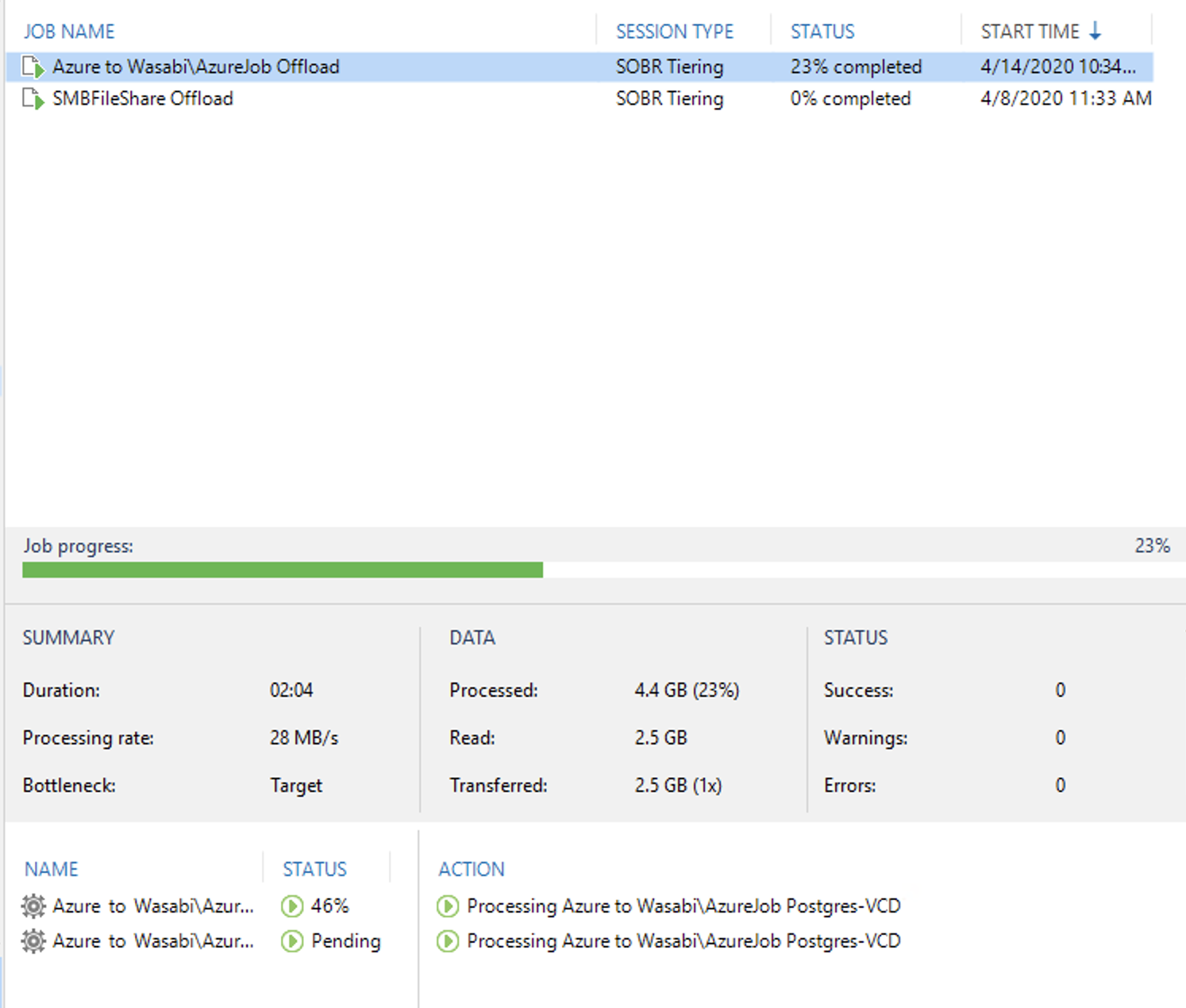This screenshot has width=1186, height=1008.
Task: Click the green job progress bar
Action: 283,570
